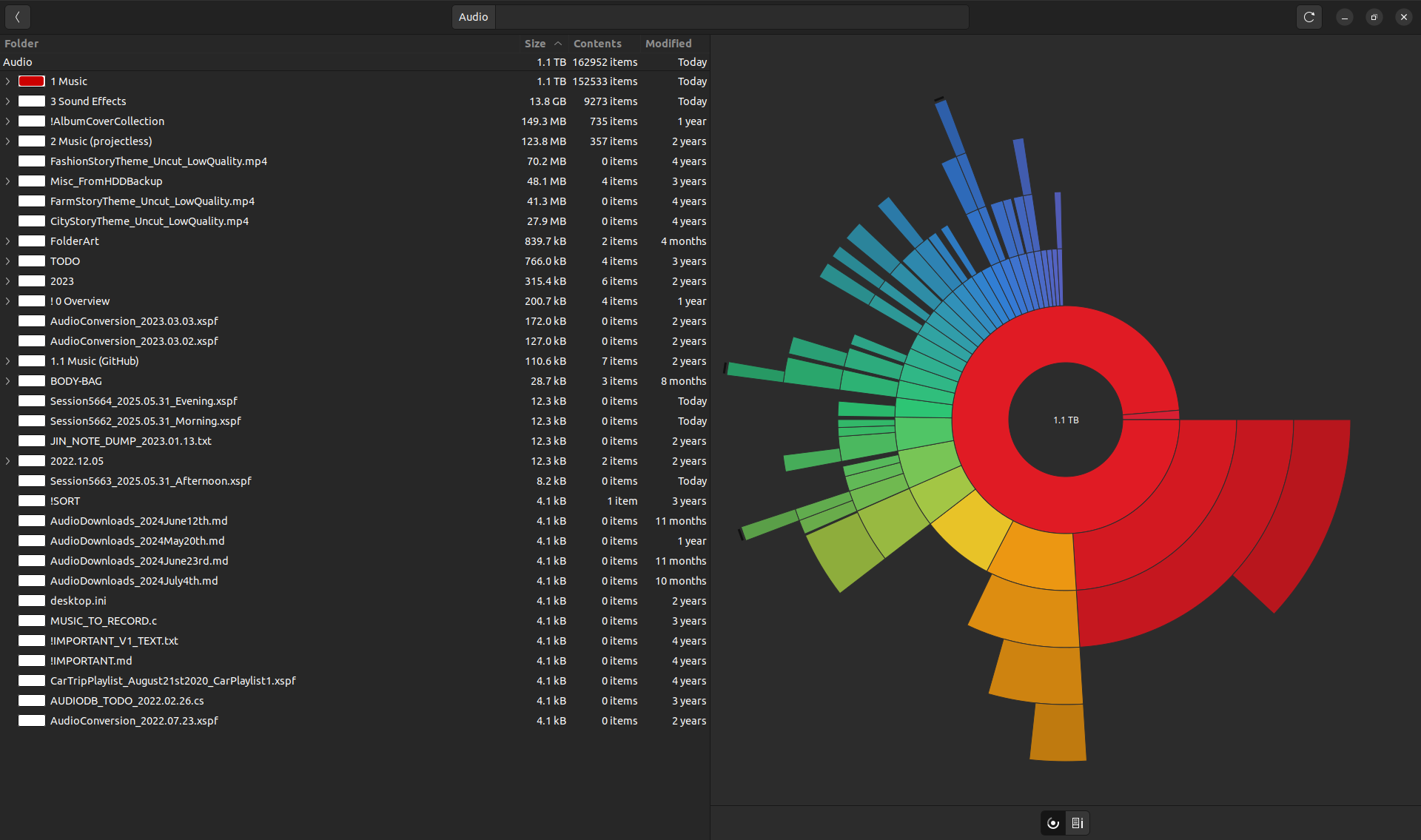Sort the list by Modified column header
The width and height of the screenshot is (1421, 840).
tap(668, 44)
